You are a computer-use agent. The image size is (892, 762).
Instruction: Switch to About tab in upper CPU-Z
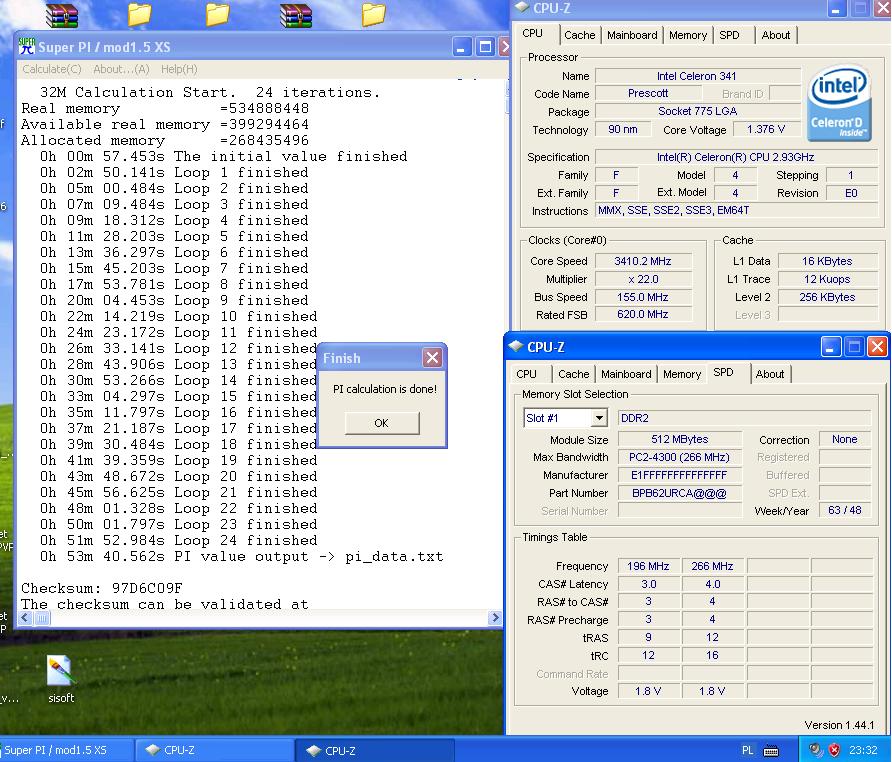[x=776, y=35]
